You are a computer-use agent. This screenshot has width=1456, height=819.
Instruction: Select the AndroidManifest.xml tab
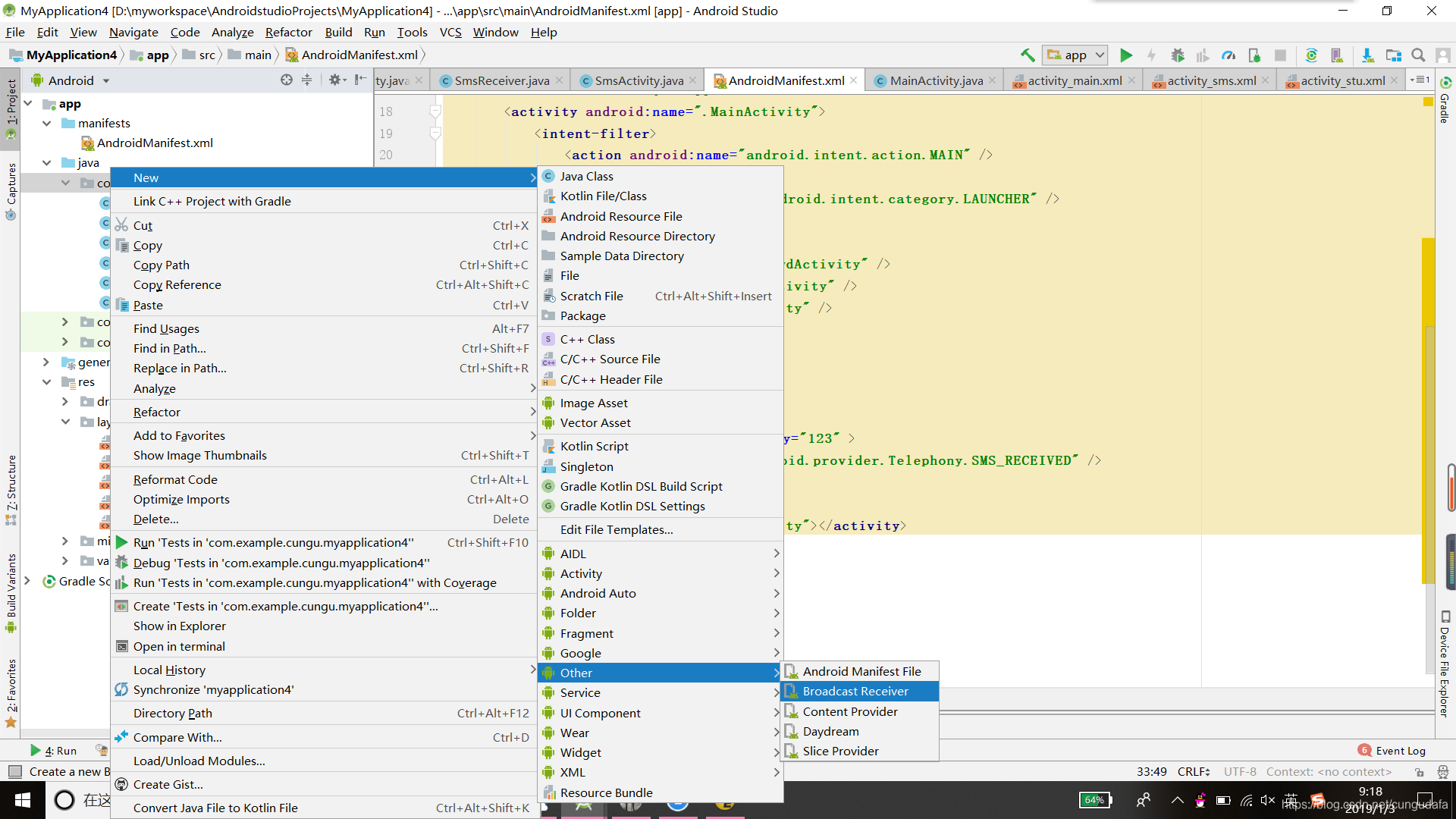click(x=783, y=80)
